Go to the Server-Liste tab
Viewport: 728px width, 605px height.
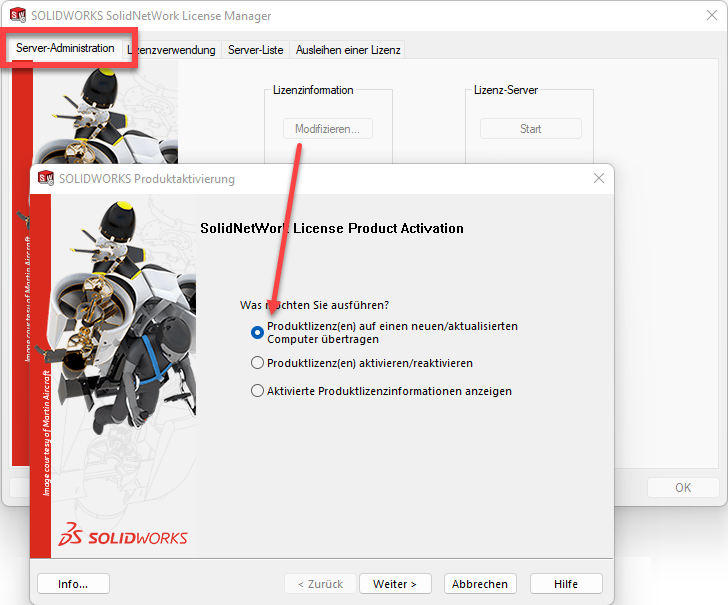click(255, 50)
